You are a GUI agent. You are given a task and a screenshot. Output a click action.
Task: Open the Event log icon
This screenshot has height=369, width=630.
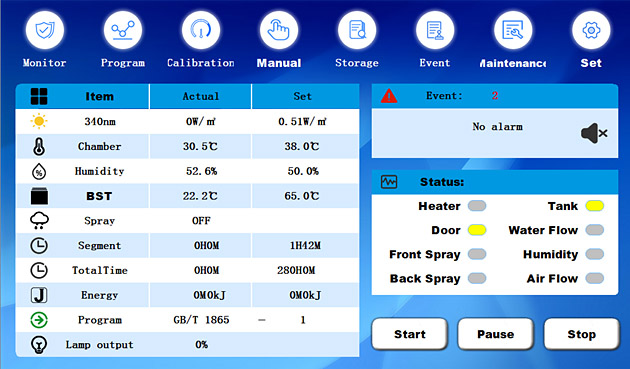click(435, 30)
